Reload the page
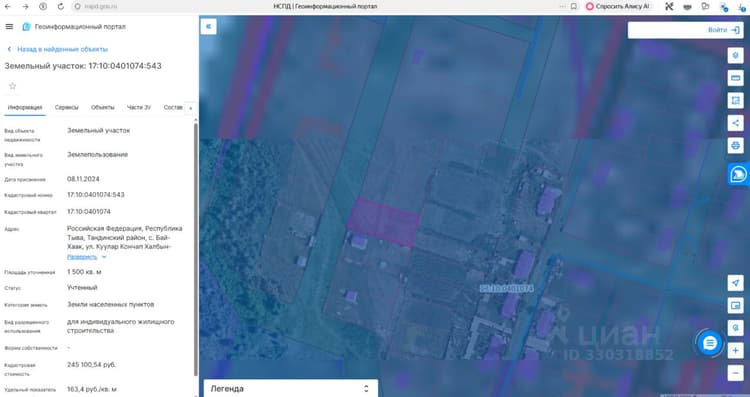Image resolution: width=750 pixels, height=397 pixels. pyautogui.click(x=60, y=6)
